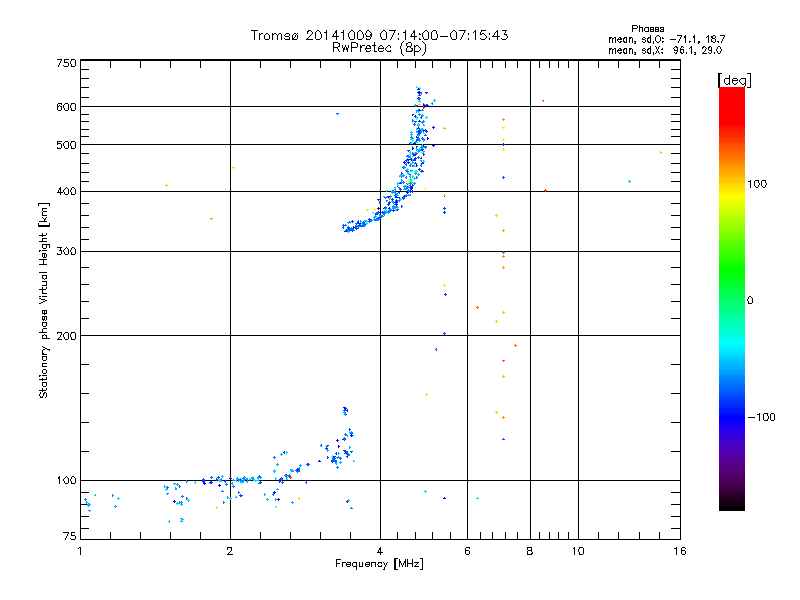This screenshot has width=800, height=600.
Task: Click the plot title 'Tromsø 20141009 07:14:00-07:15:43'
Action: [379, 35]
